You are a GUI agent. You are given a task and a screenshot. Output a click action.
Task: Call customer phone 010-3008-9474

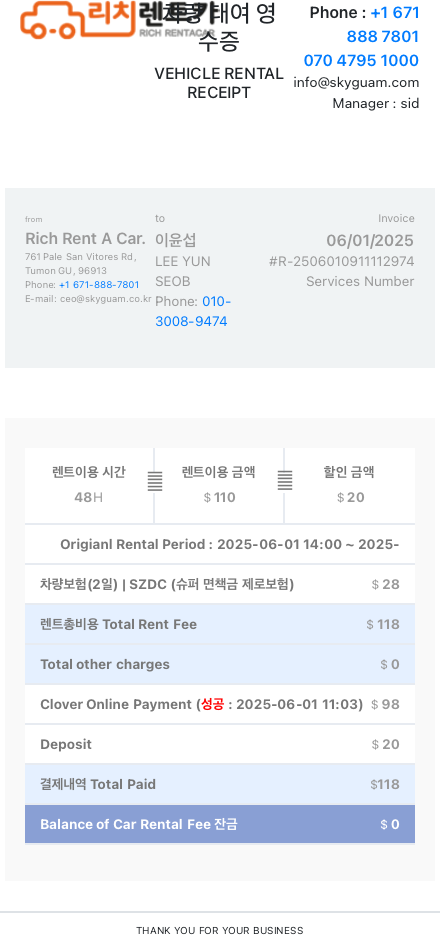pos(193,312)
